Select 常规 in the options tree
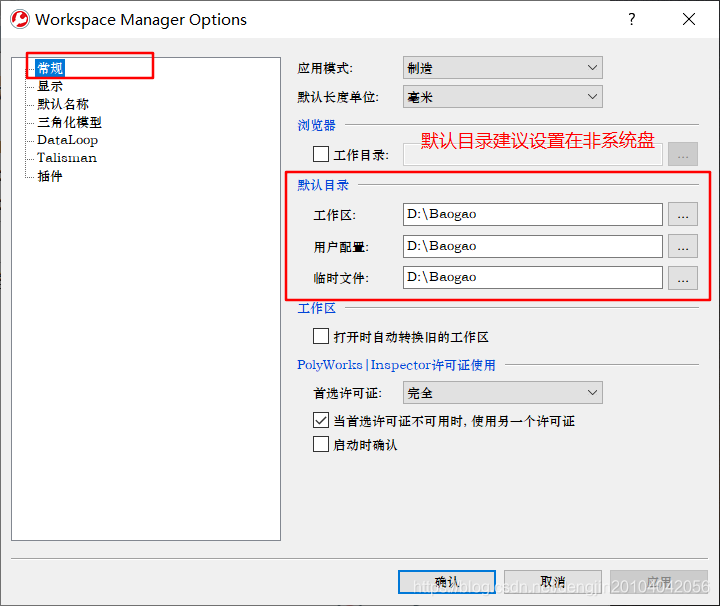The image size is (720, 606). 50,68
